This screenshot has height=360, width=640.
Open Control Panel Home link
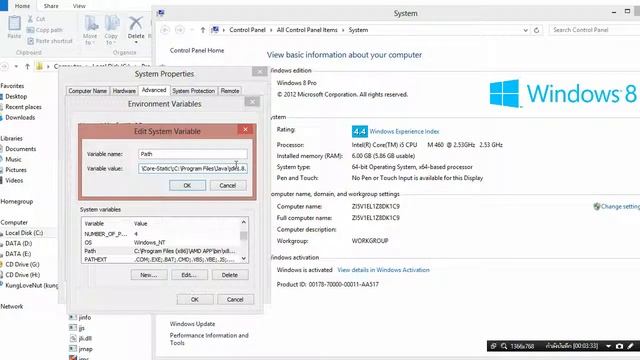(197, 51)
